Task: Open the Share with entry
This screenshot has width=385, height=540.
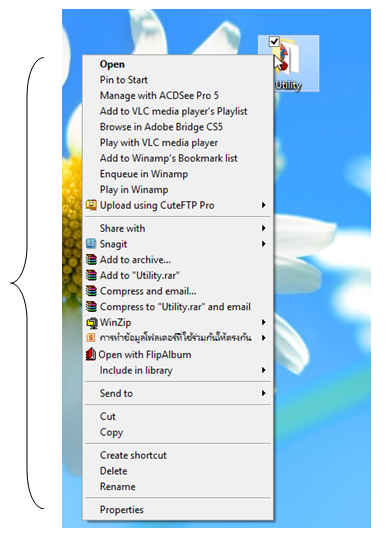Action: [178, 228]
